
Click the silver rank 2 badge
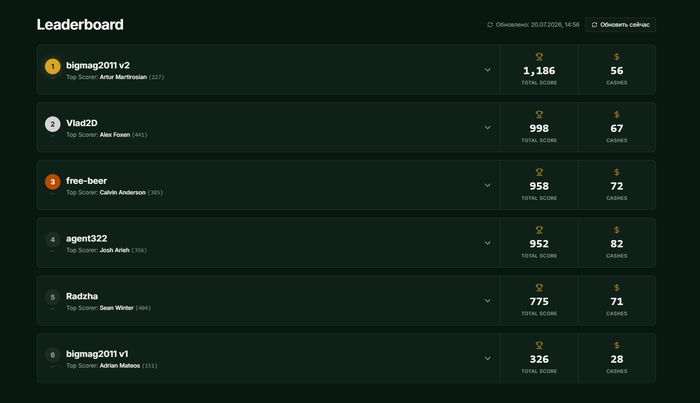pos(53,124)
